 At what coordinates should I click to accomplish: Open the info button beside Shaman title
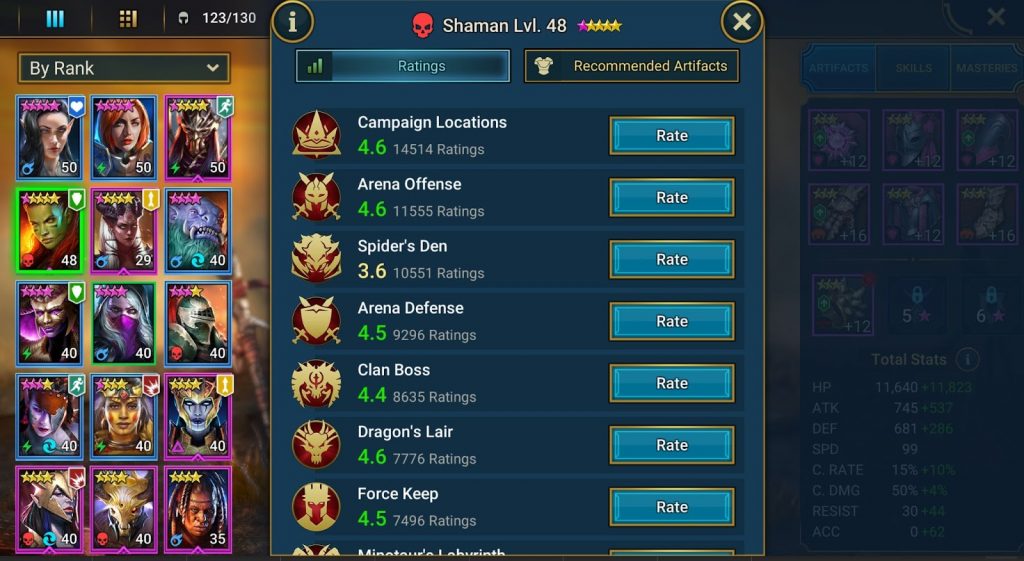pos(292,22)
